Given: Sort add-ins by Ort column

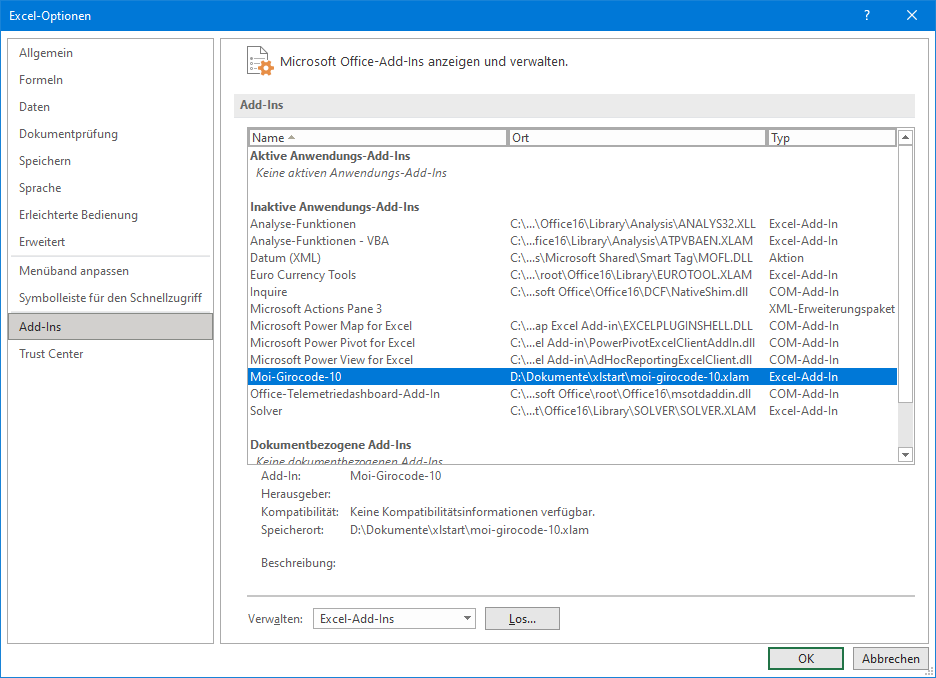Looking at the screenshot, I should [637, 137].
